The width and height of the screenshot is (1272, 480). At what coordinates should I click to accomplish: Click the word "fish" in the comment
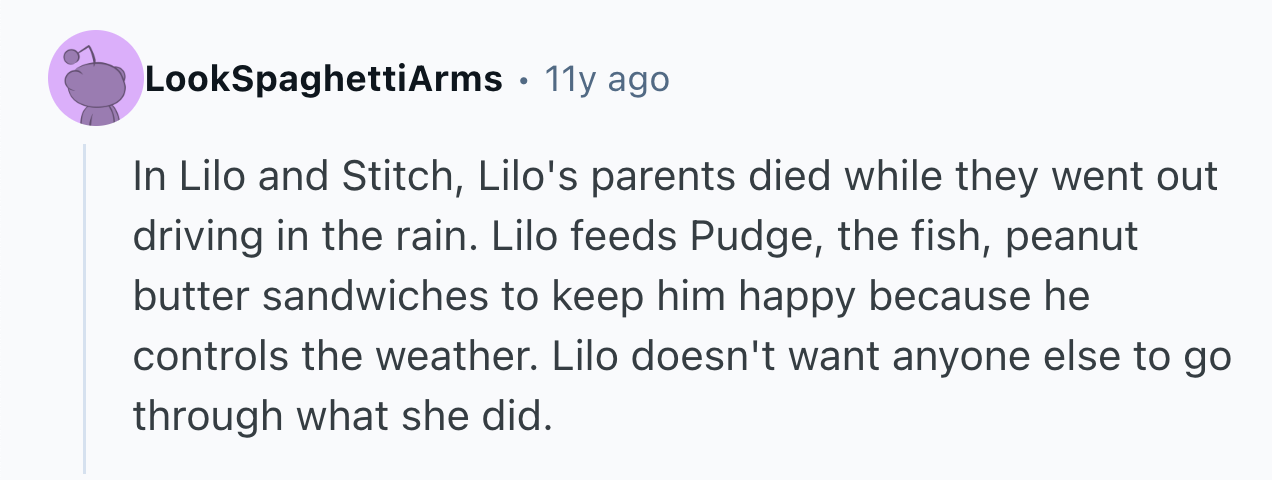coord(925,238)
